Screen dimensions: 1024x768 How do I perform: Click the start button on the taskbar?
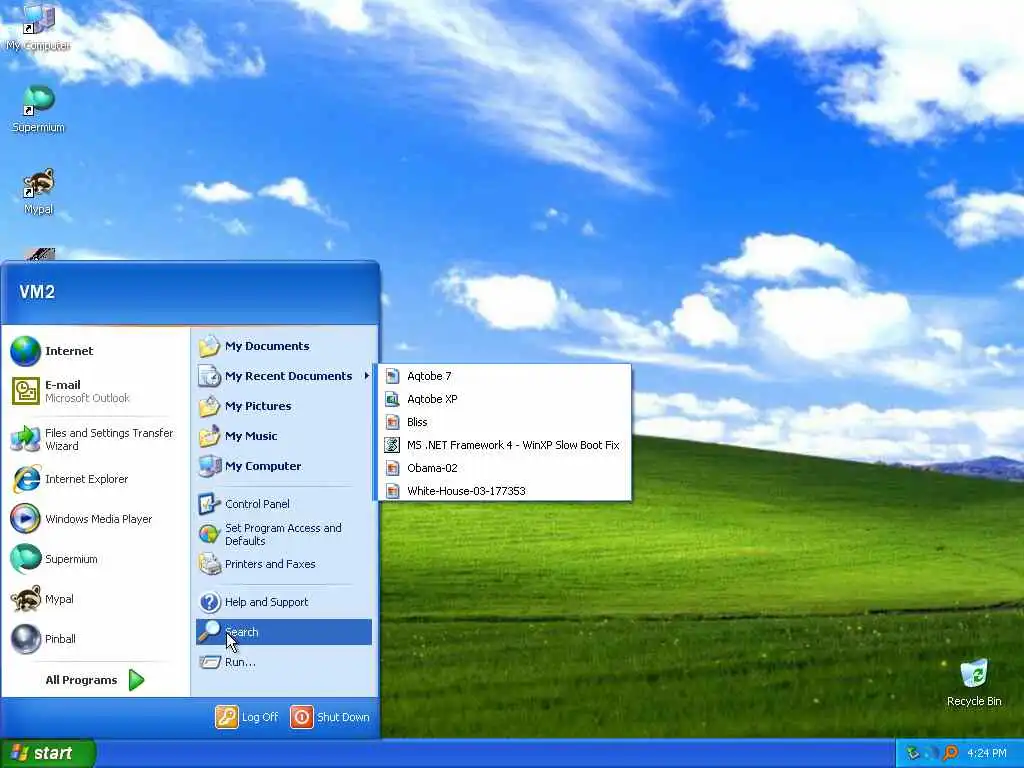(48, 753)
